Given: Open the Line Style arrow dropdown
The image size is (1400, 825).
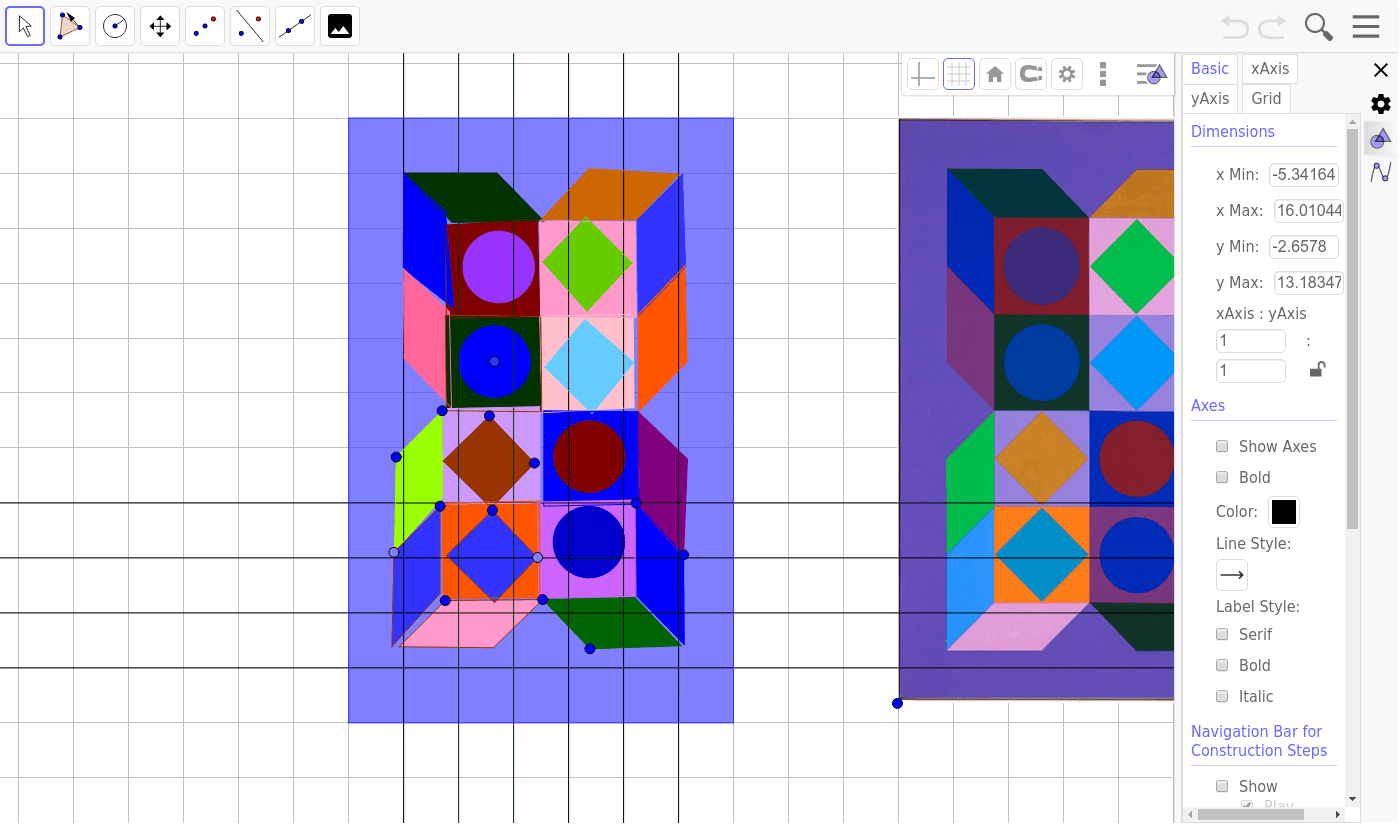Looking at the screenshot, I should point(1232,575).
